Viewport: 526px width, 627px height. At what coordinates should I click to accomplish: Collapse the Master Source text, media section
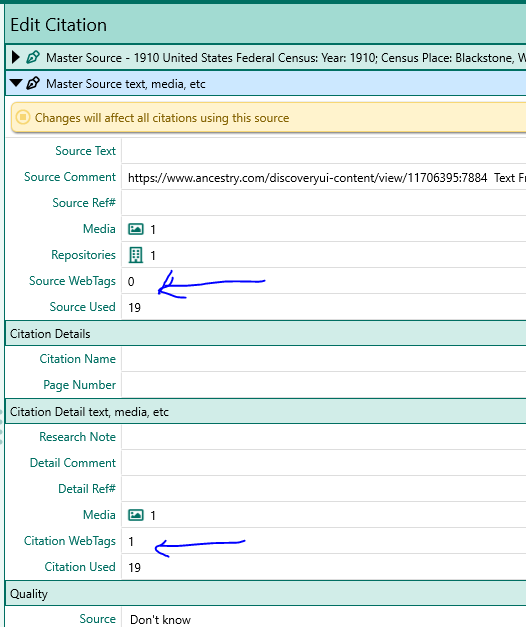click(x=16, y=83)
